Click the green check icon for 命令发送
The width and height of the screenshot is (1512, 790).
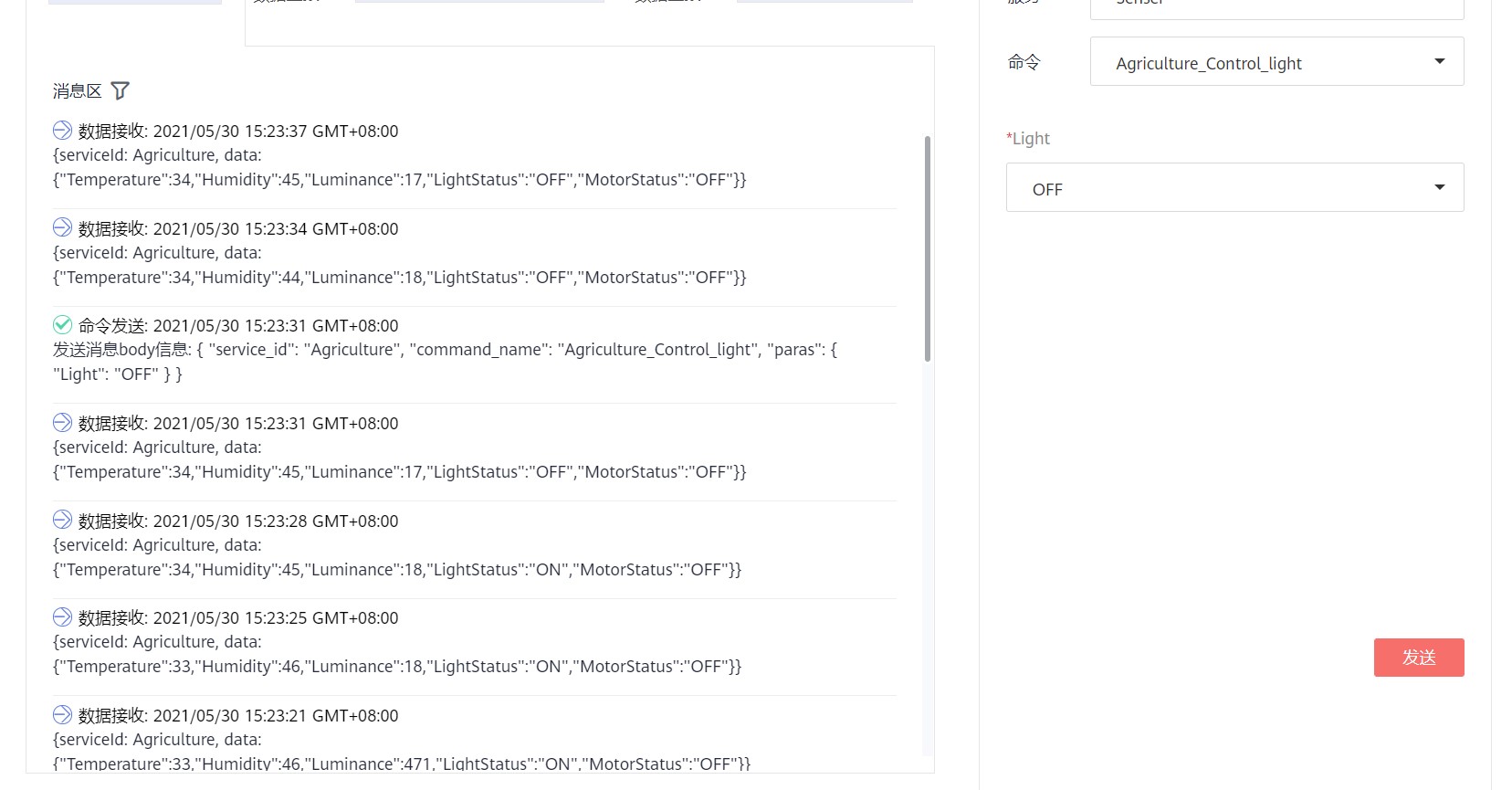coord(62,325)
